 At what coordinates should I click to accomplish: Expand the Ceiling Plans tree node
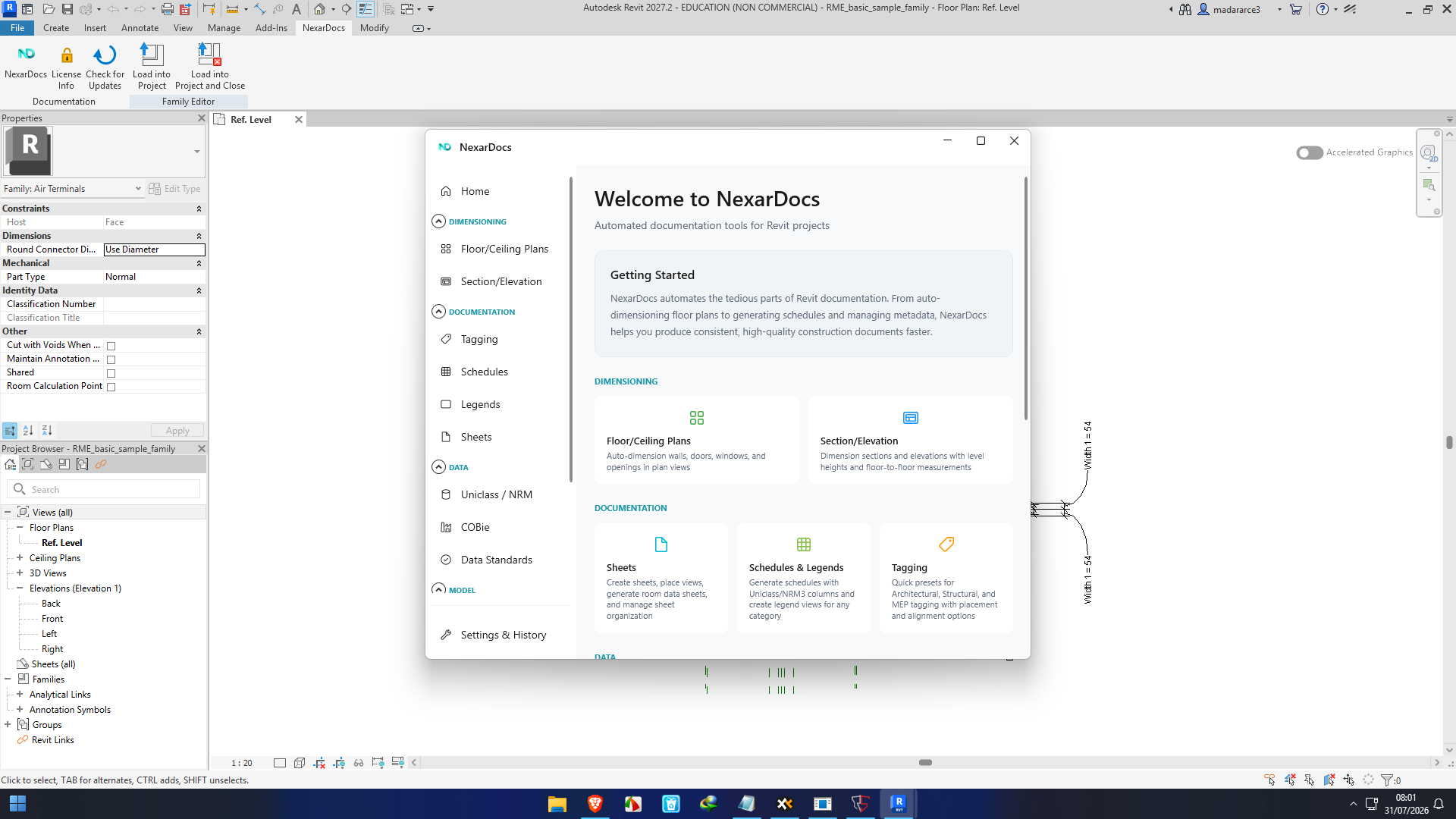tap(20, 558)
